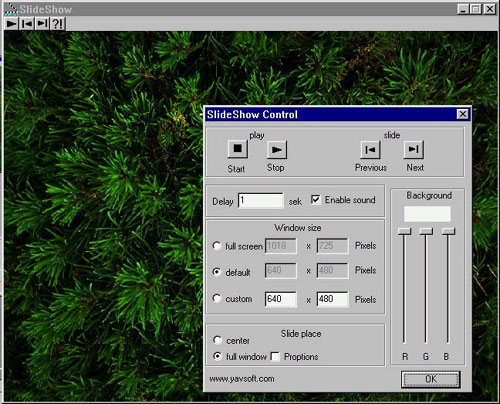Tick the Proptions checkbox
Screen dimensions: 500x404
(x=275, y=357)
